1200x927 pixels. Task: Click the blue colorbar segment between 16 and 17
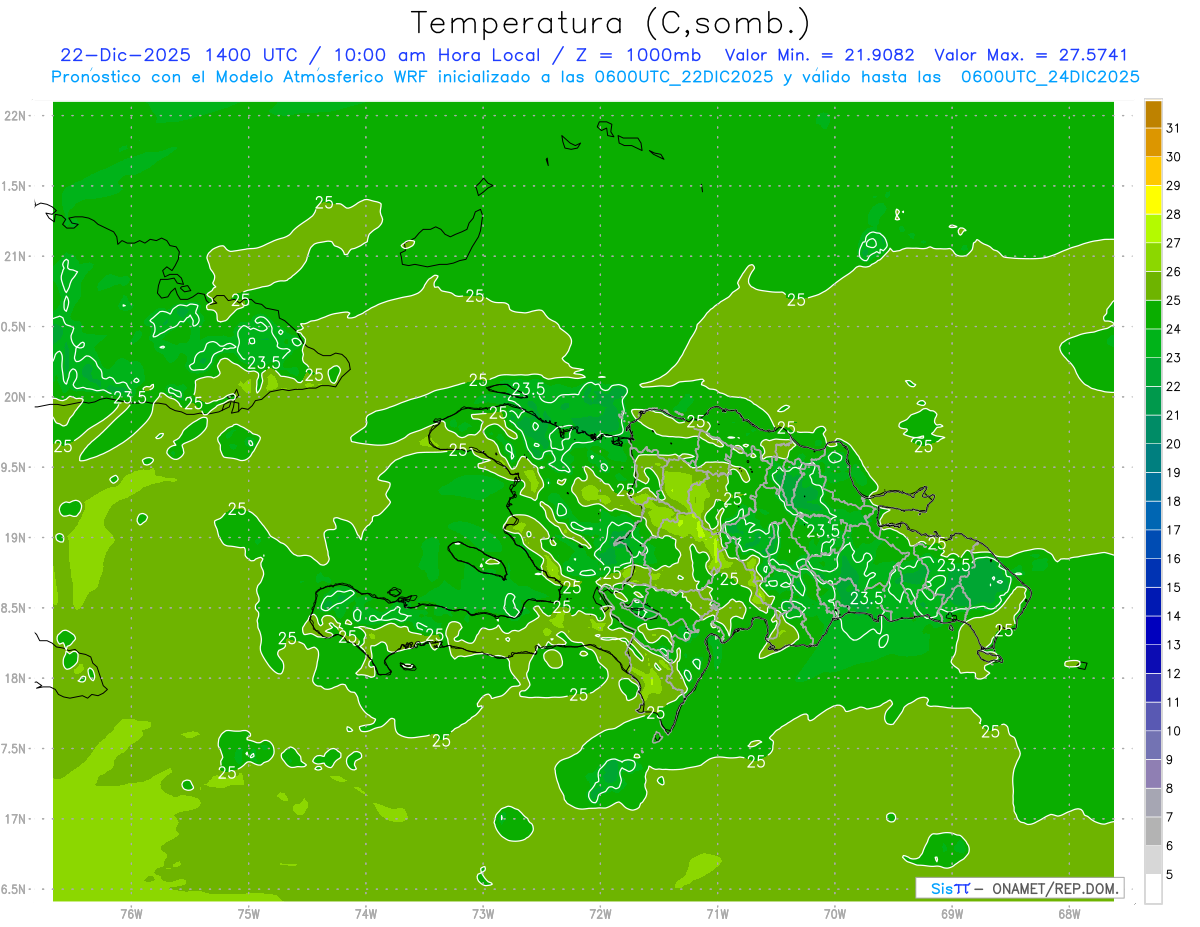(1153, 544)
